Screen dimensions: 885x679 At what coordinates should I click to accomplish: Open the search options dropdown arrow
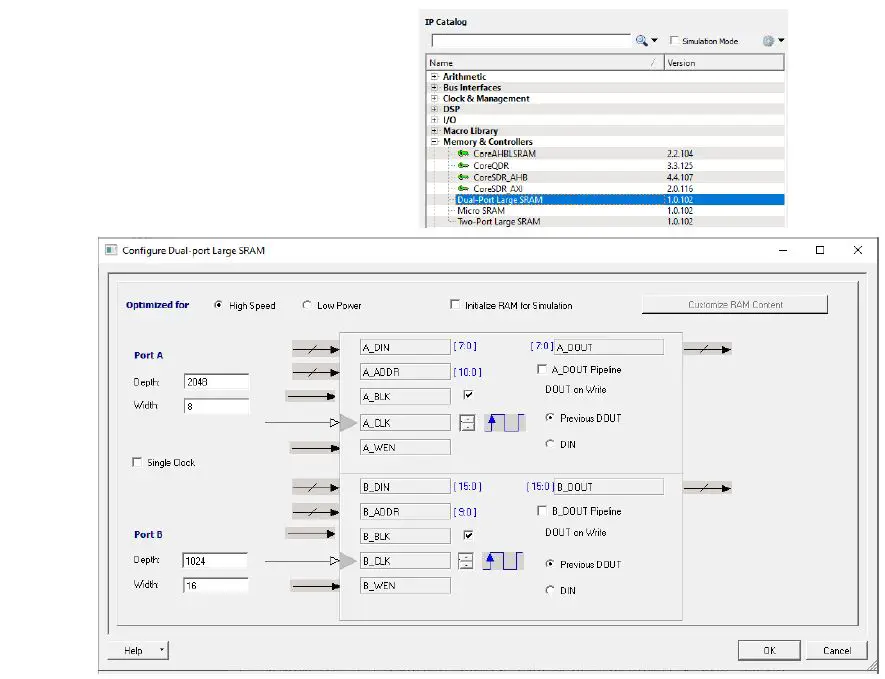click(654, 38)
